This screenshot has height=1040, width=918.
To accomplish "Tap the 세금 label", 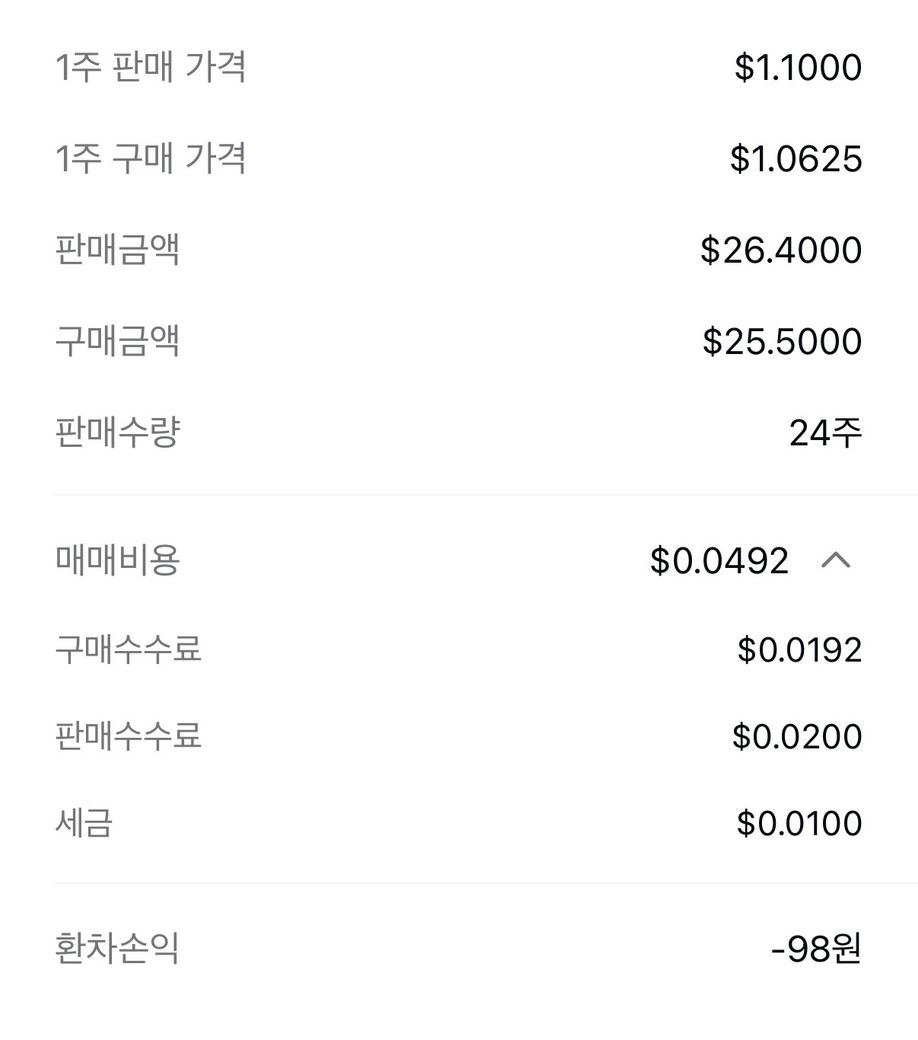I will tap(84, 823).
